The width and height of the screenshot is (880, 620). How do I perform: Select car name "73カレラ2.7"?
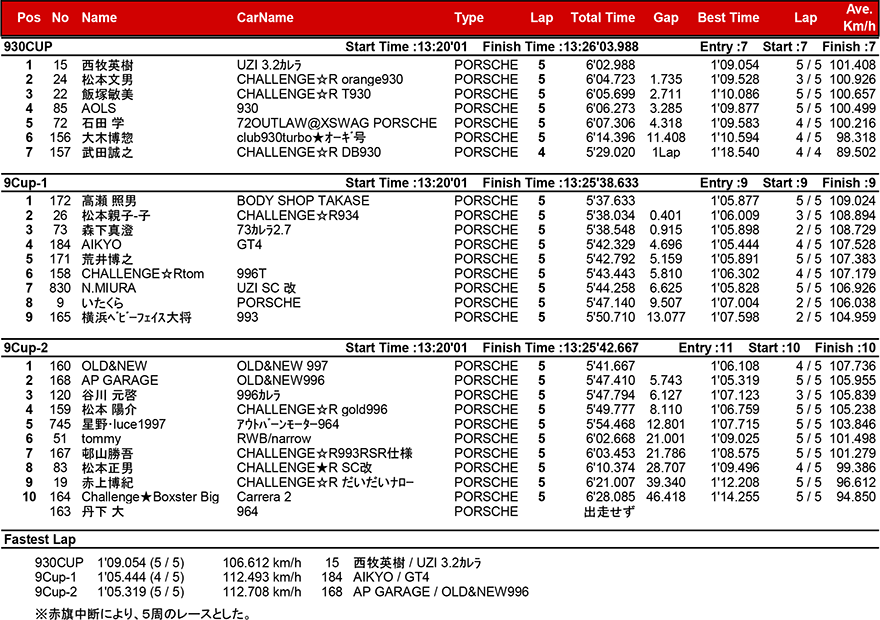(264, 230)
